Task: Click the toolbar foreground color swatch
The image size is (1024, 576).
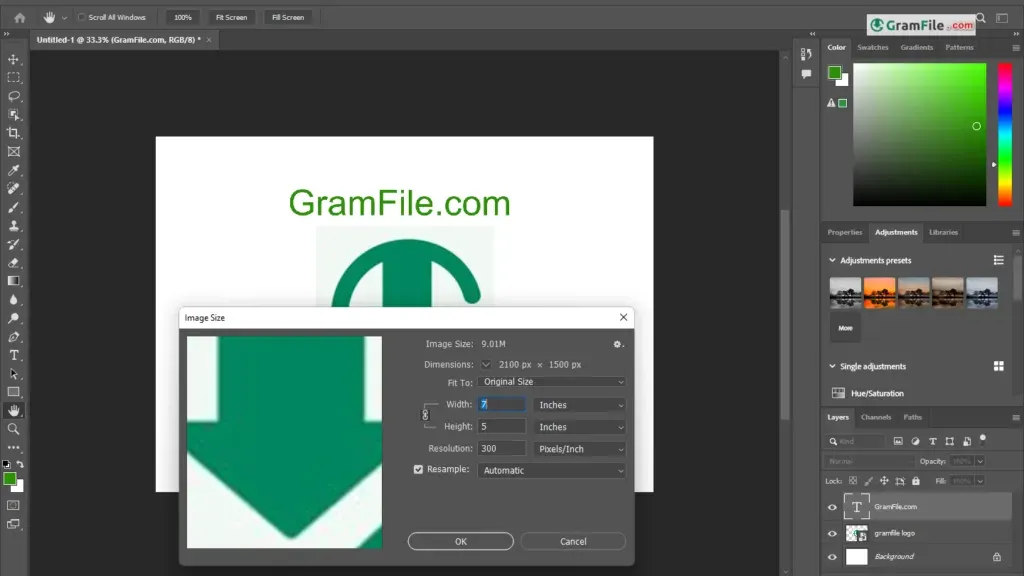Action: (x=10, y=479)
